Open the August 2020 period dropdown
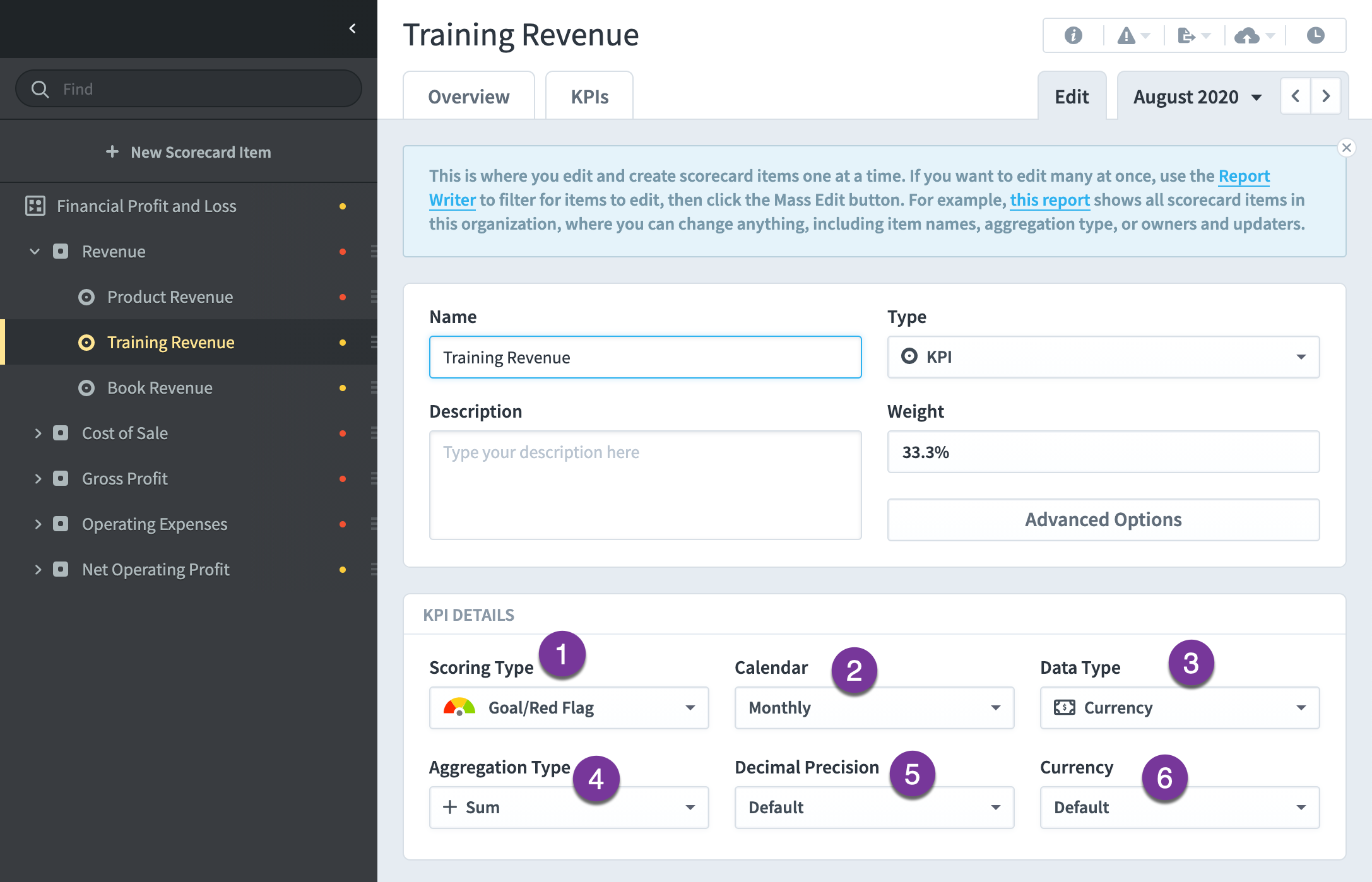 pyautogui.click(x=1198, y=97)
